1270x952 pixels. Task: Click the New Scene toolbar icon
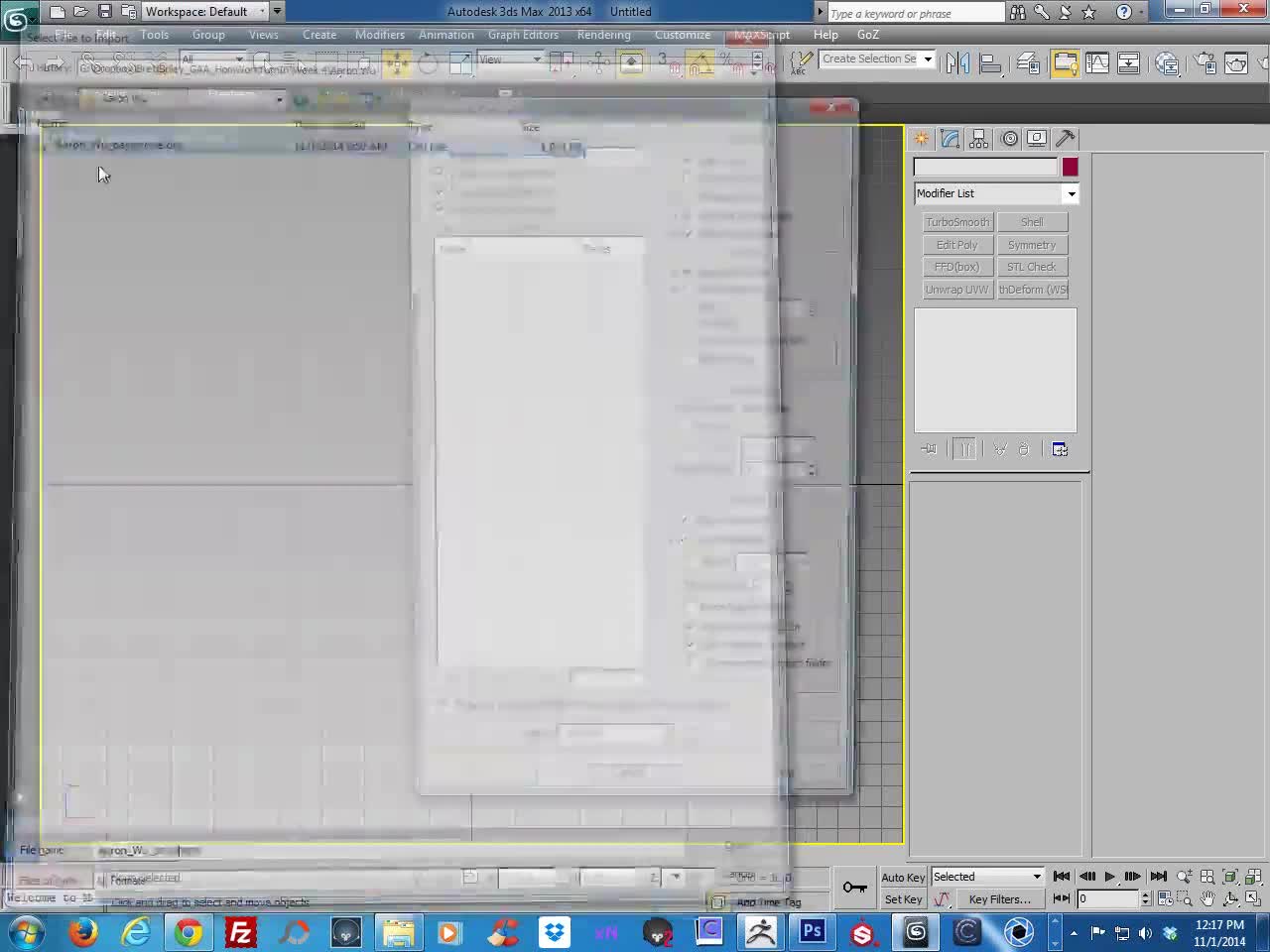tap(58, 12)
